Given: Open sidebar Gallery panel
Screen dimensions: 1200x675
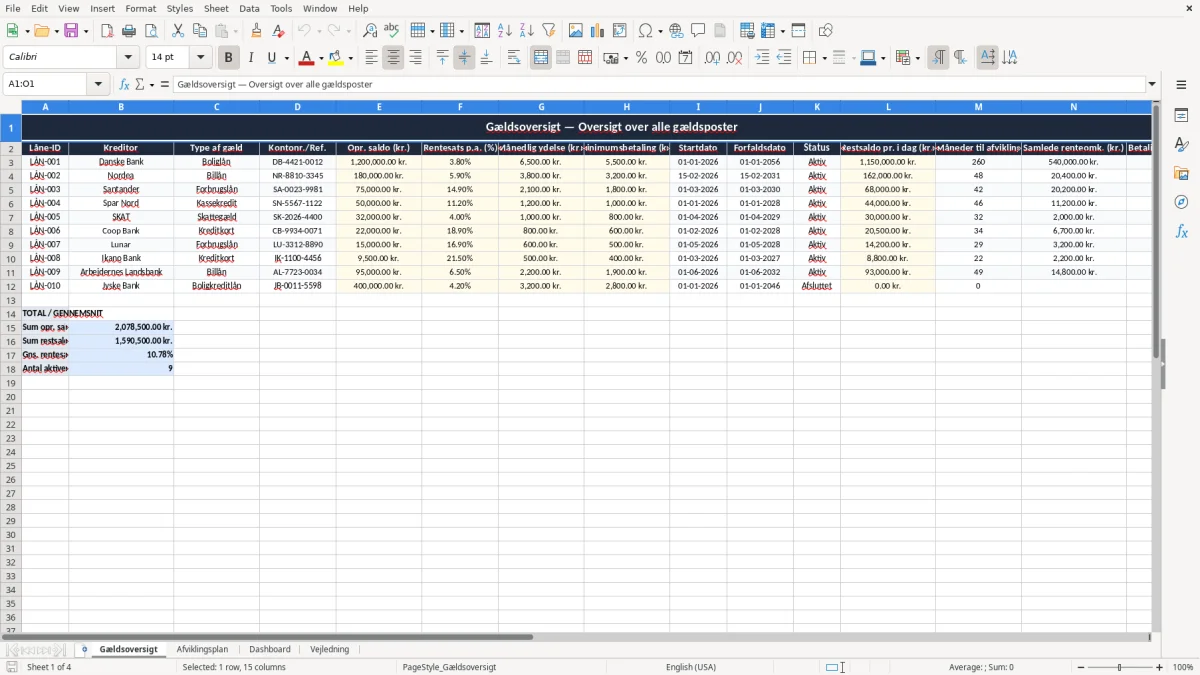Looking at the screenshot, I should (x=1181, y=174).
